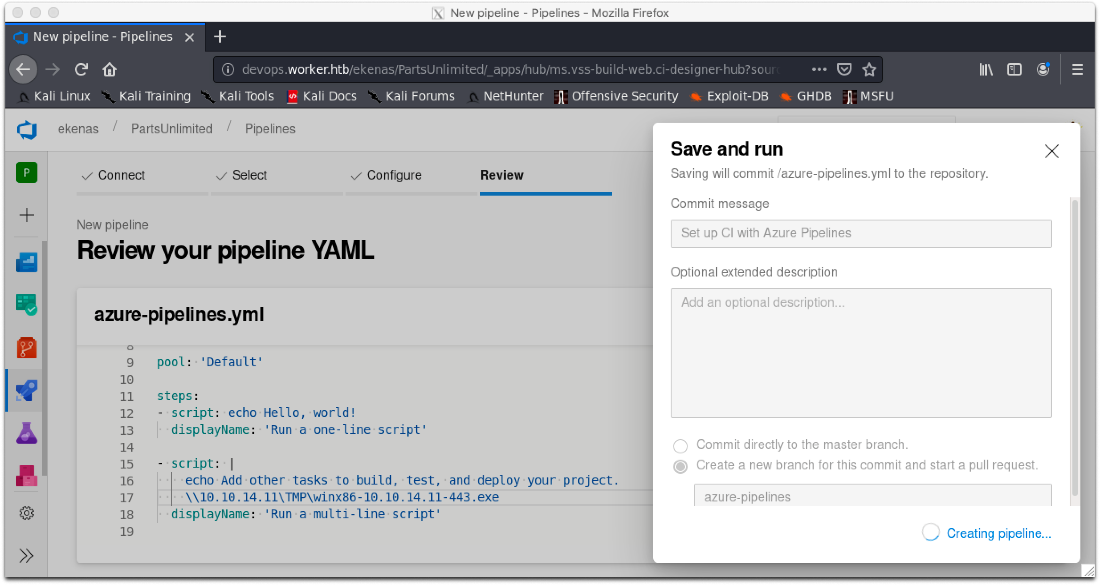This screenshot has height=585, width=1100.
Task: Expand the sidebar with double-chevron icon
Action: pyautogui.click(x=27, y=556)
